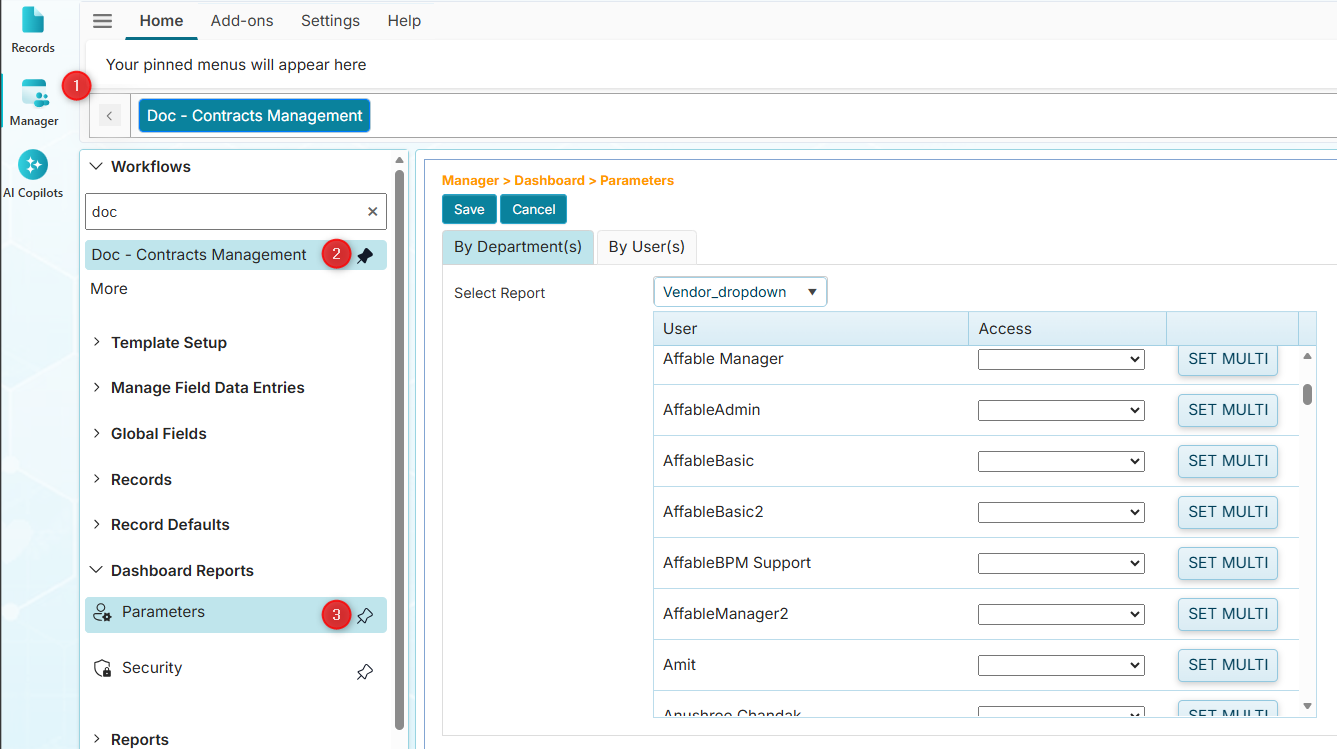Open the Access dropdown for Affable Manager
This screenshot has width=1337, height=749.
(x=1060, y=358)
